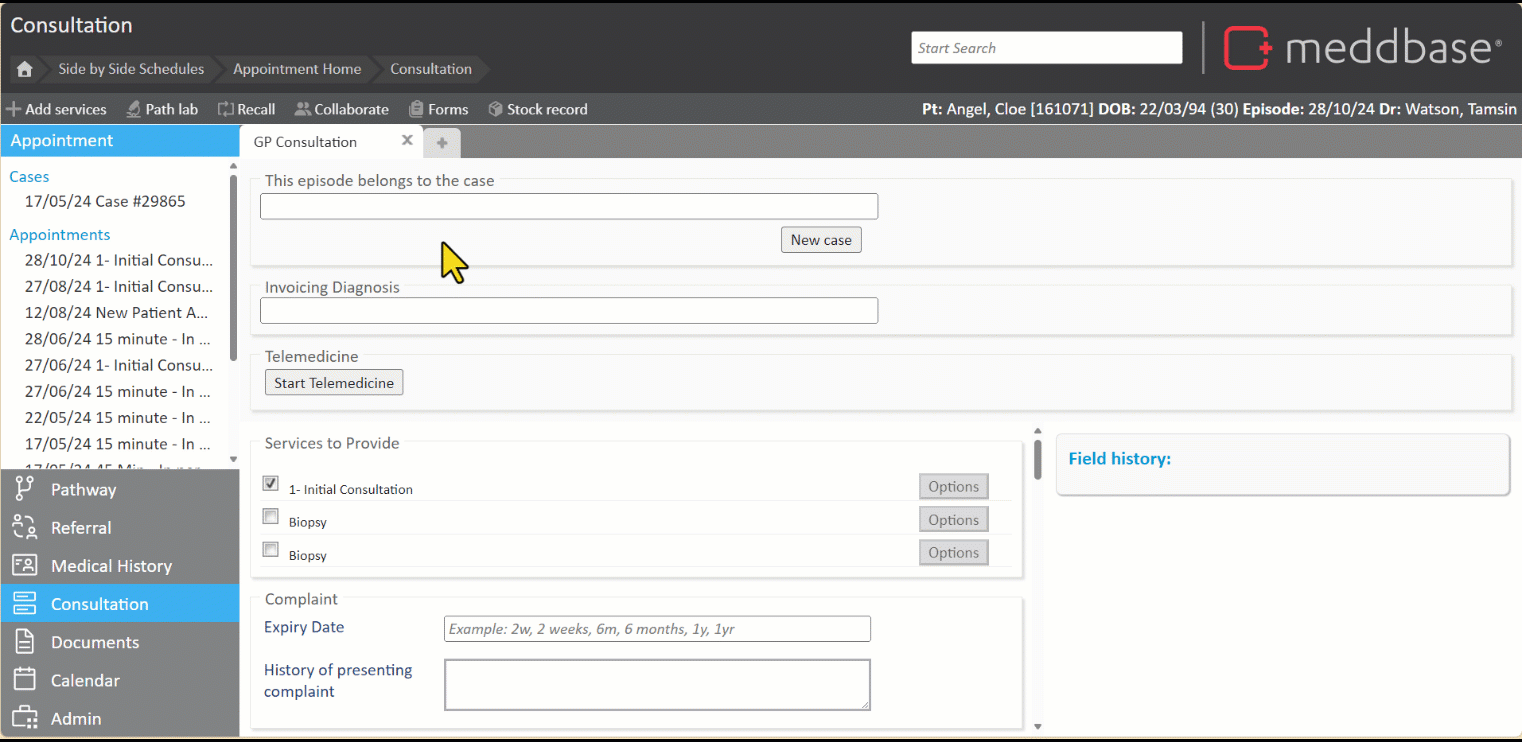Screen dimensions: 1522x742
Task: Go to Medical History in sidebar
Action: tap(111, 566)
